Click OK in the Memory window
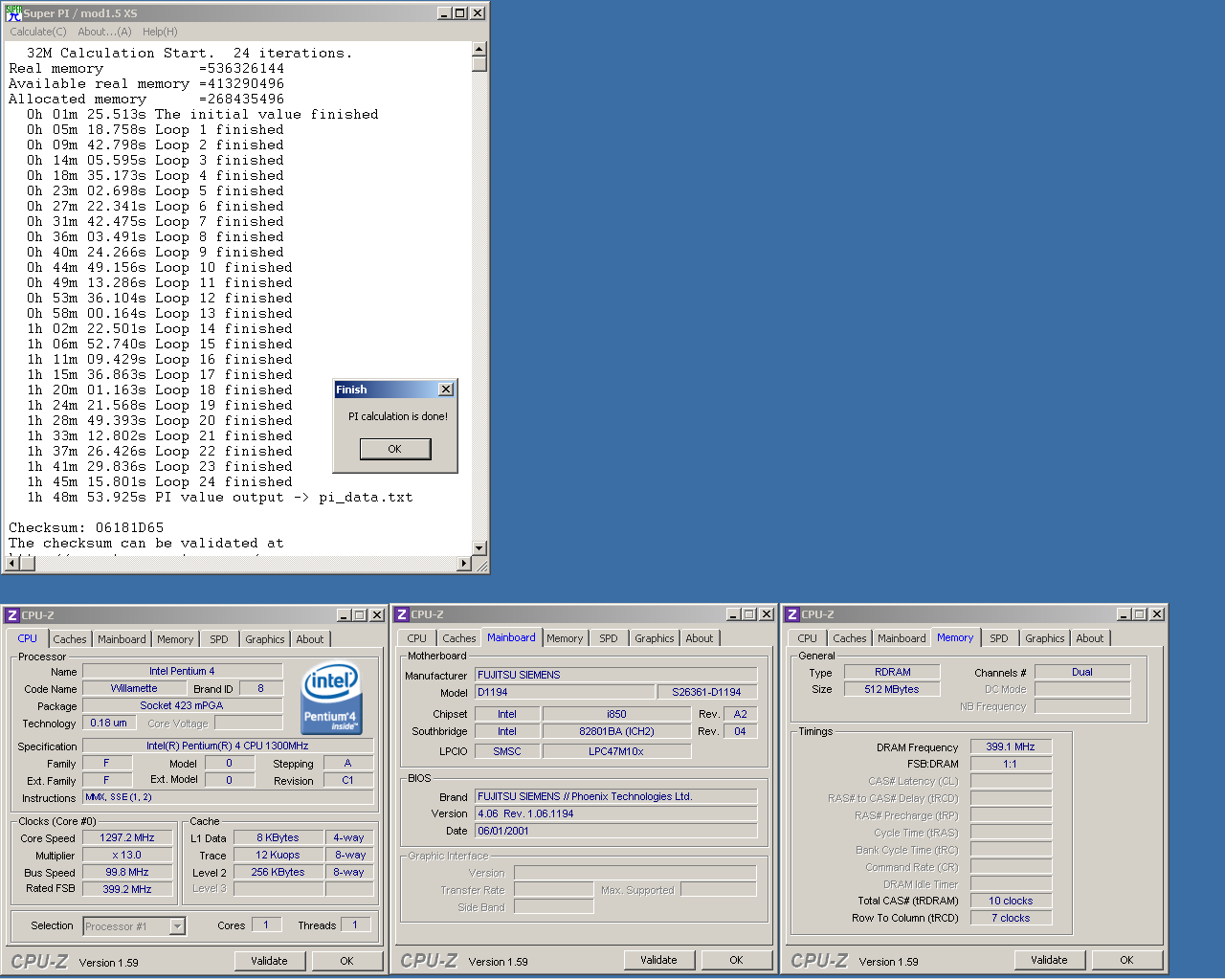The height and width of the screenshot is (980, 1225). 1126,960
